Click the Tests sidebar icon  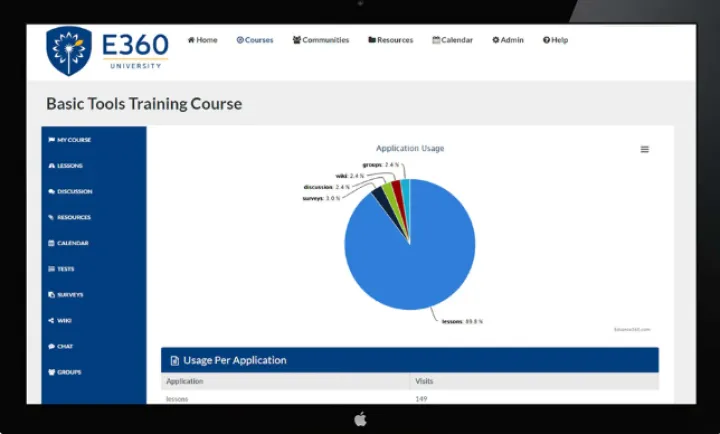tap(51, 269)
